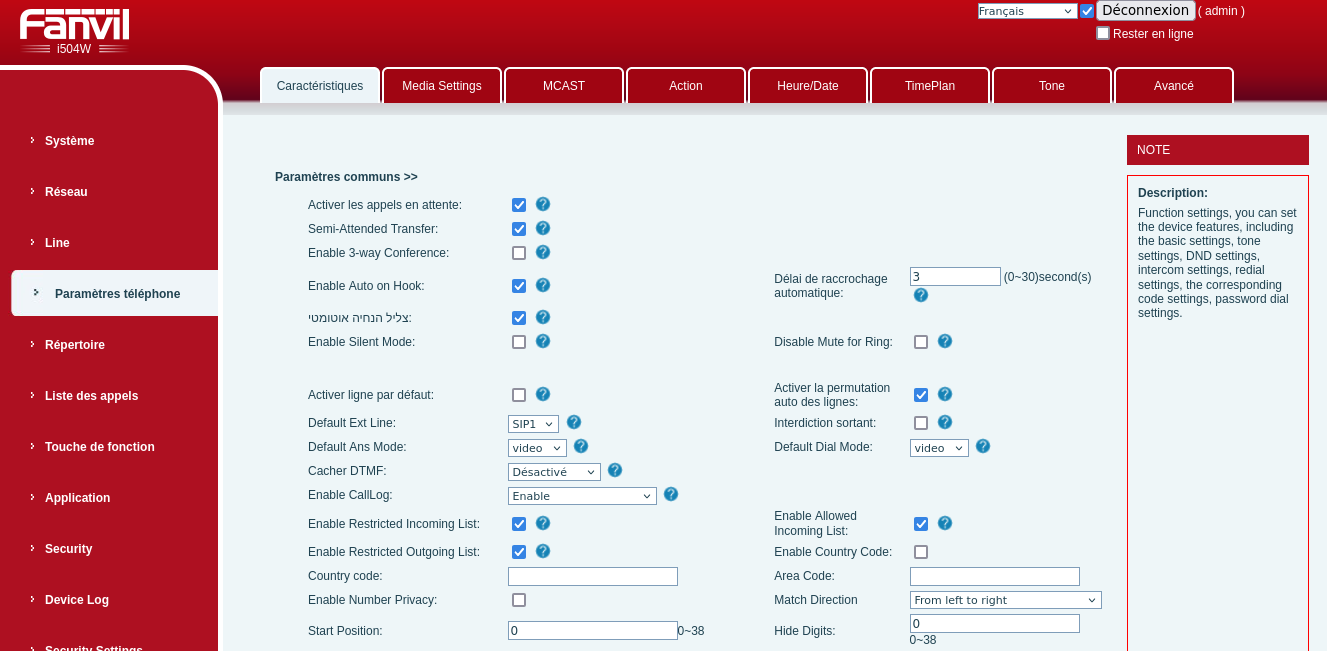
Task: Expand the Match Direction dropdown
Action: [x=1005, y=600]
